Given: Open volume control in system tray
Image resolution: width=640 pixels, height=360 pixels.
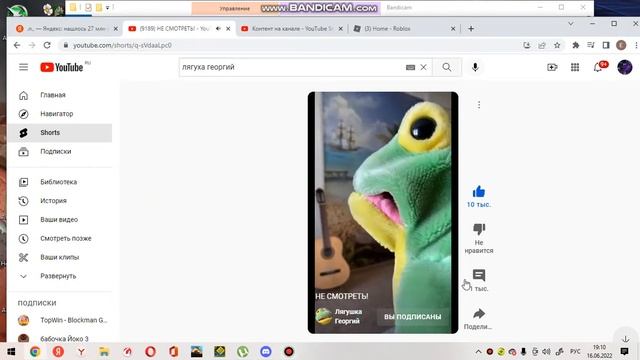Looking at the screenshot, I should [x=547, y=351].
